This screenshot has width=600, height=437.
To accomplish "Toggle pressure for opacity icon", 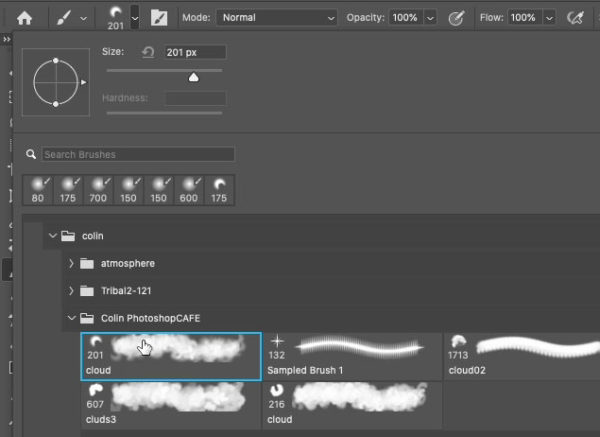I will [x=457, y=17].
